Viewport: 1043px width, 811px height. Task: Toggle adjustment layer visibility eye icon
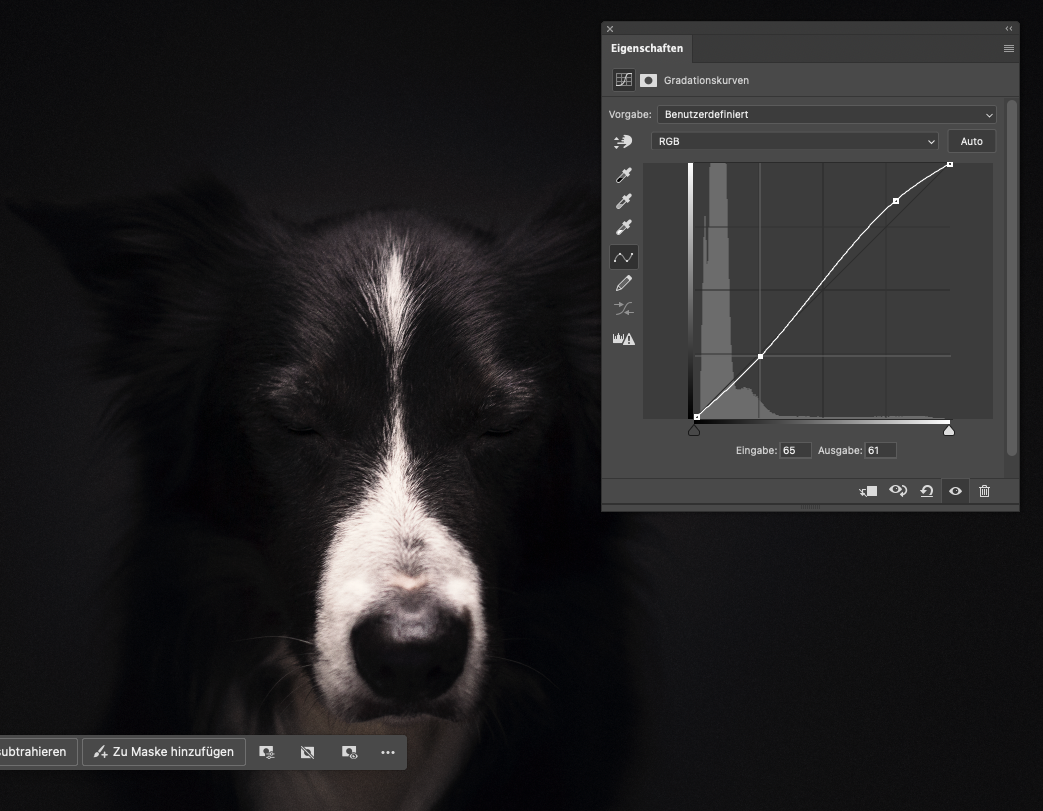pos(955,491)
